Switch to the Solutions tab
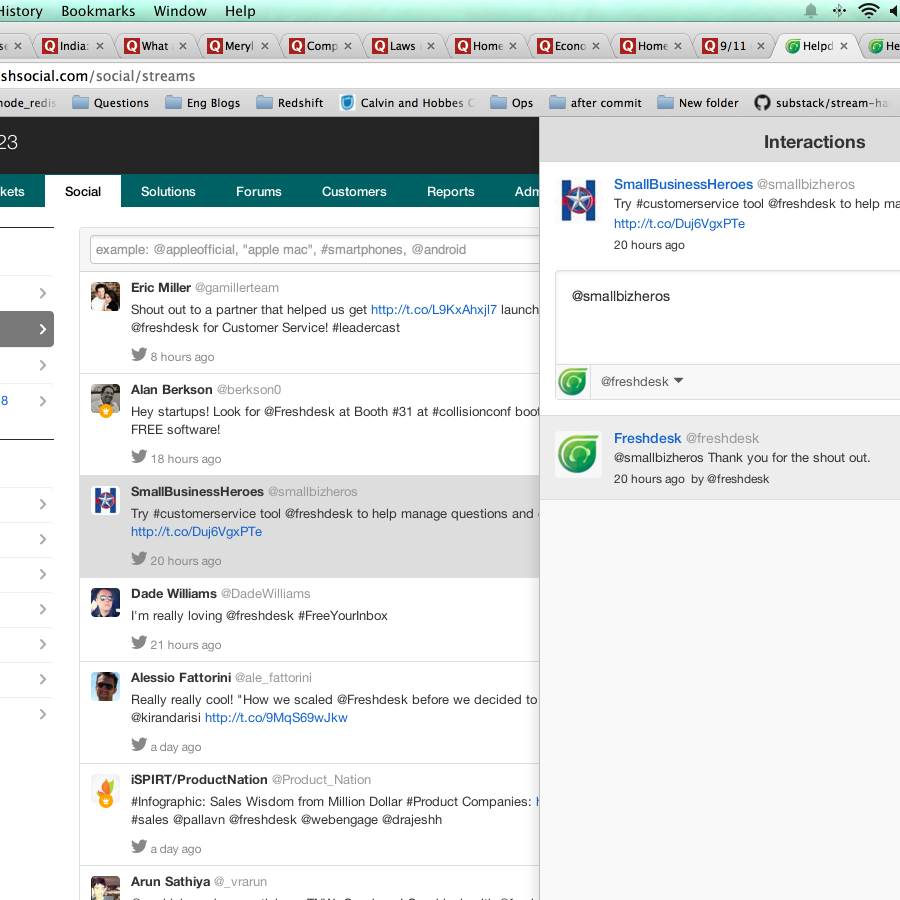The height and width of the screenshot is (900, 900). click(168, 191)
